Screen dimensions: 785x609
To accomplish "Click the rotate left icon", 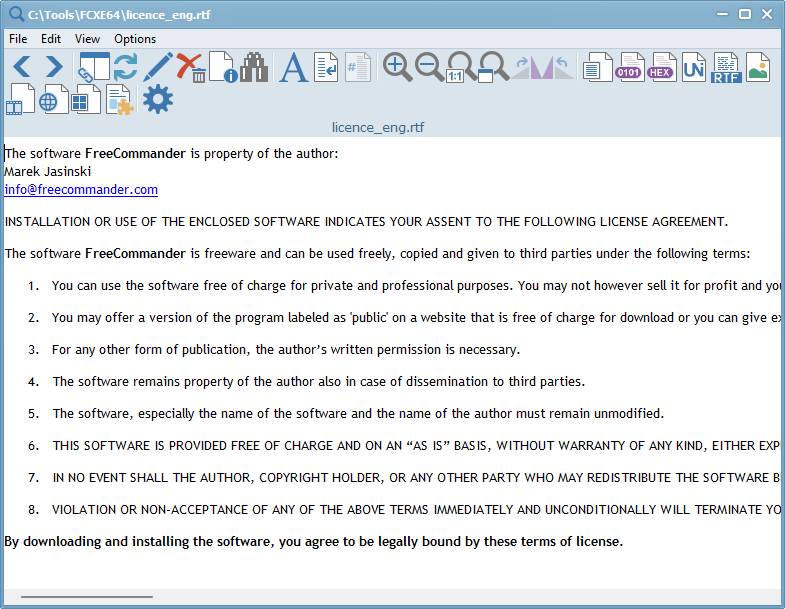I will 563,68.
